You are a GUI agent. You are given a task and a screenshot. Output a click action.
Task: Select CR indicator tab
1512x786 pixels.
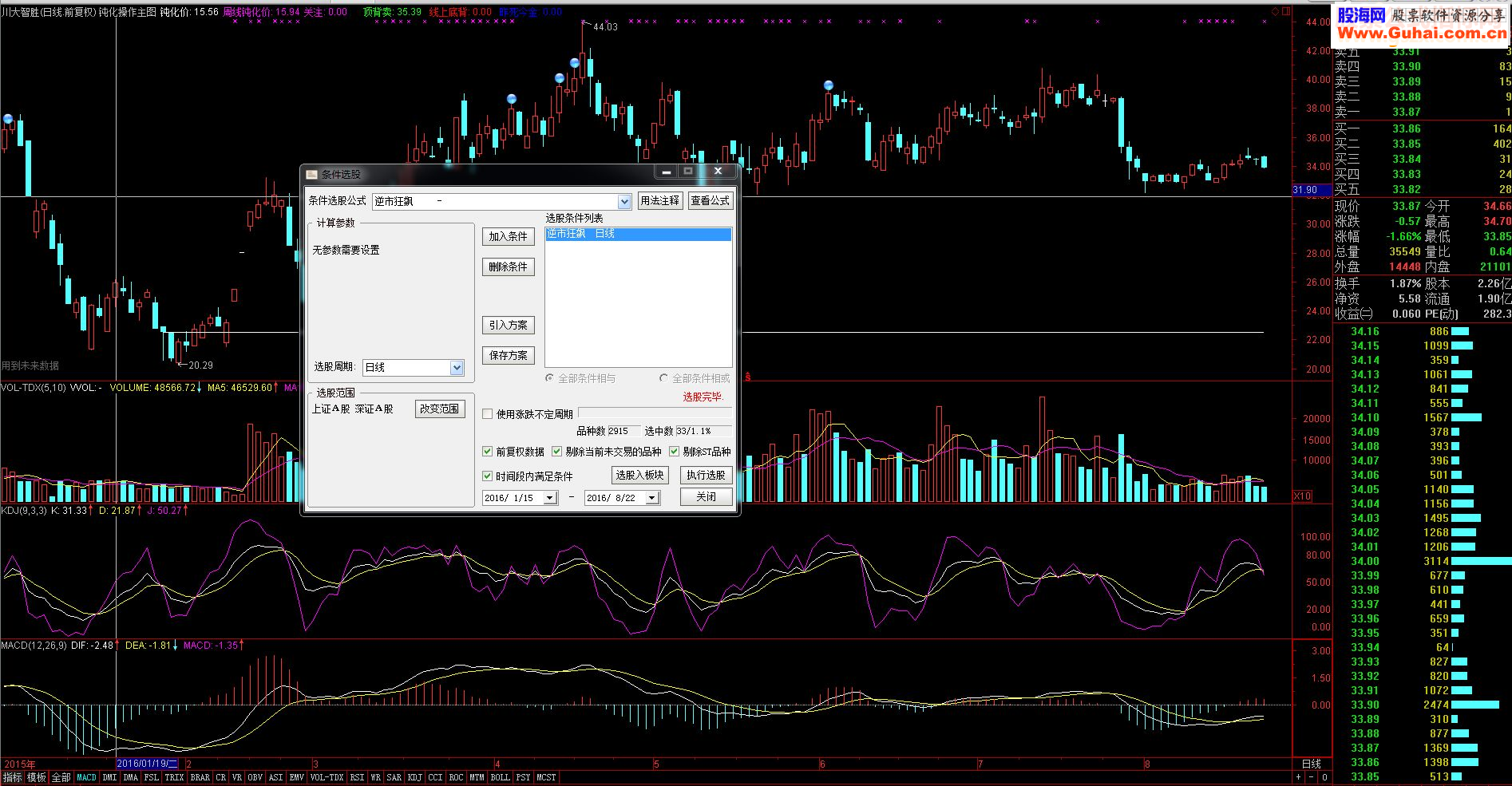click(221, 777)
